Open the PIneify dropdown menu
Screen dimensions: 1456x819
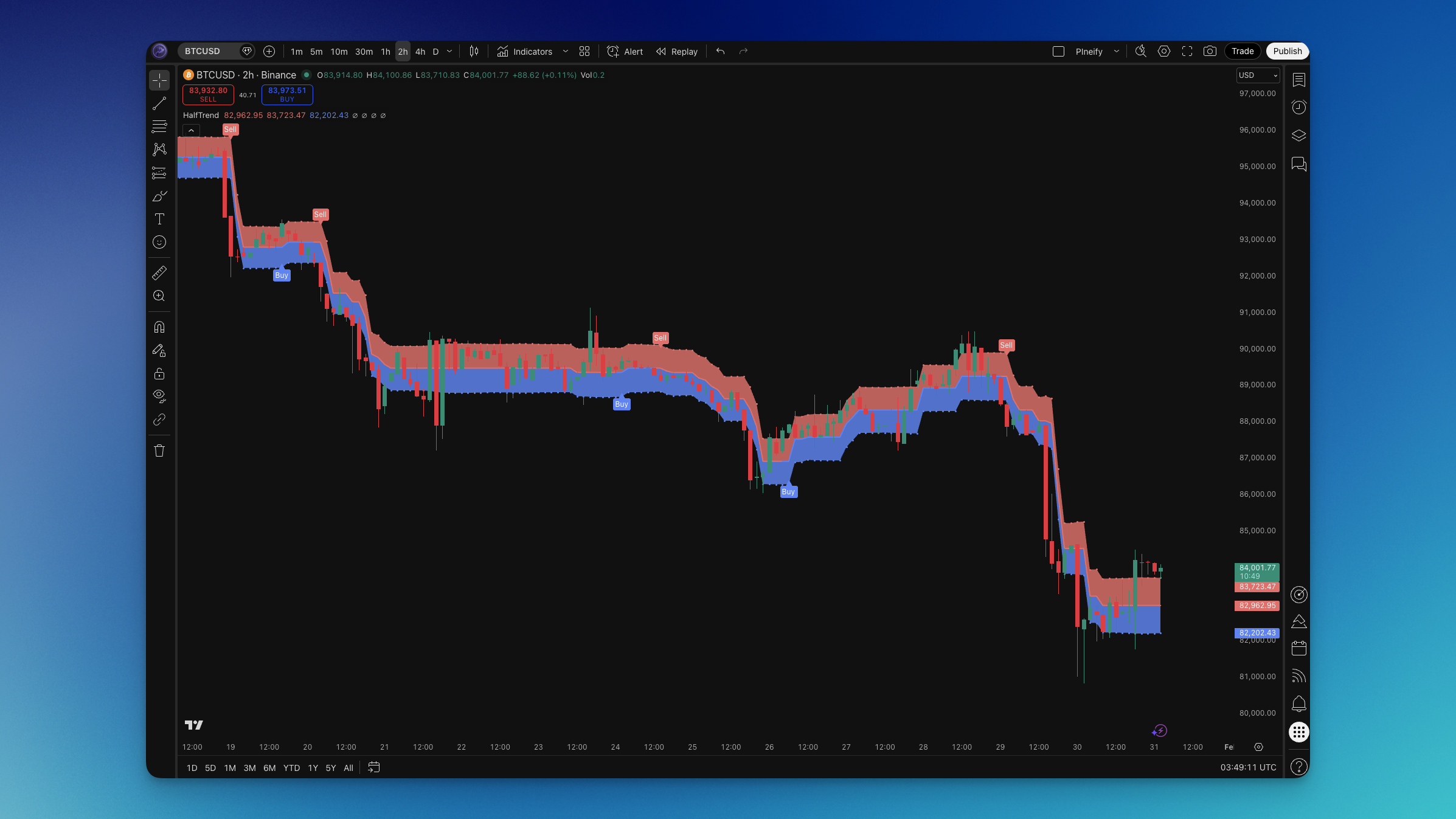point(1117,51)
